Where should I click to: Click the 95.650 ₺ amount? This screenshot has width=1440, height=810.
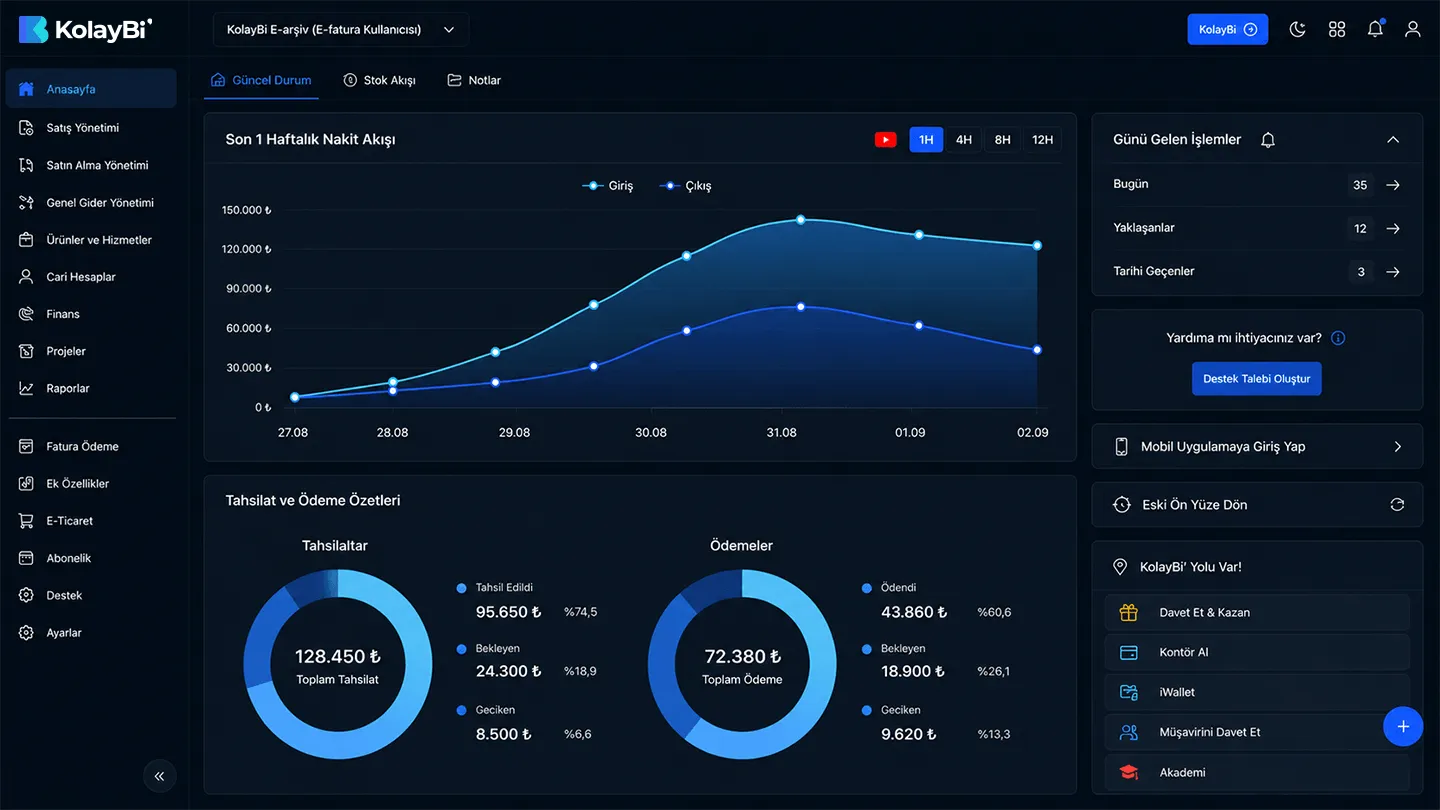click(508, 612)
